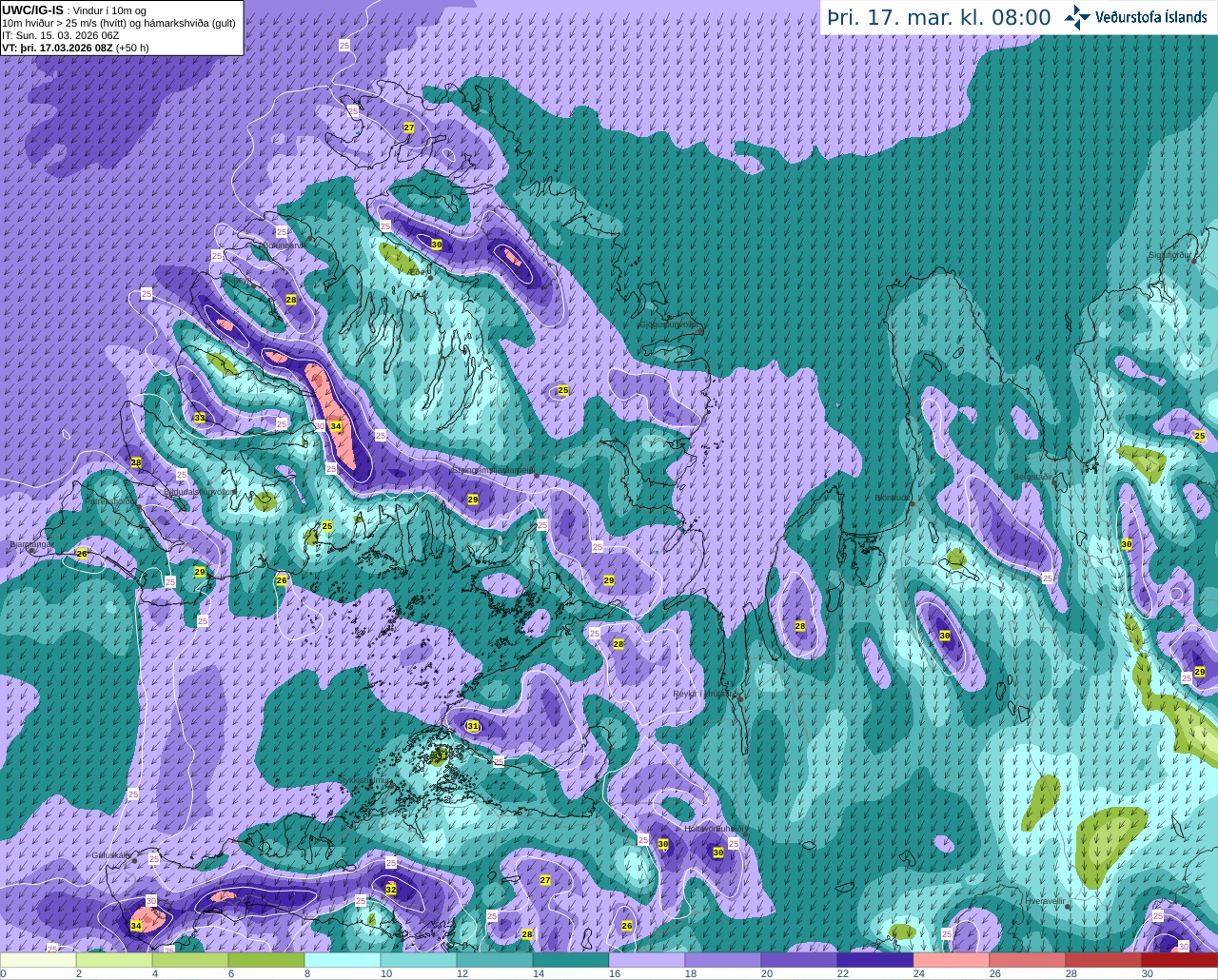1218x980 pixels.
Task: Pick the olive green 6–8 m/s legend swatch
Action: pyautogui.click(x=266, y=961)
